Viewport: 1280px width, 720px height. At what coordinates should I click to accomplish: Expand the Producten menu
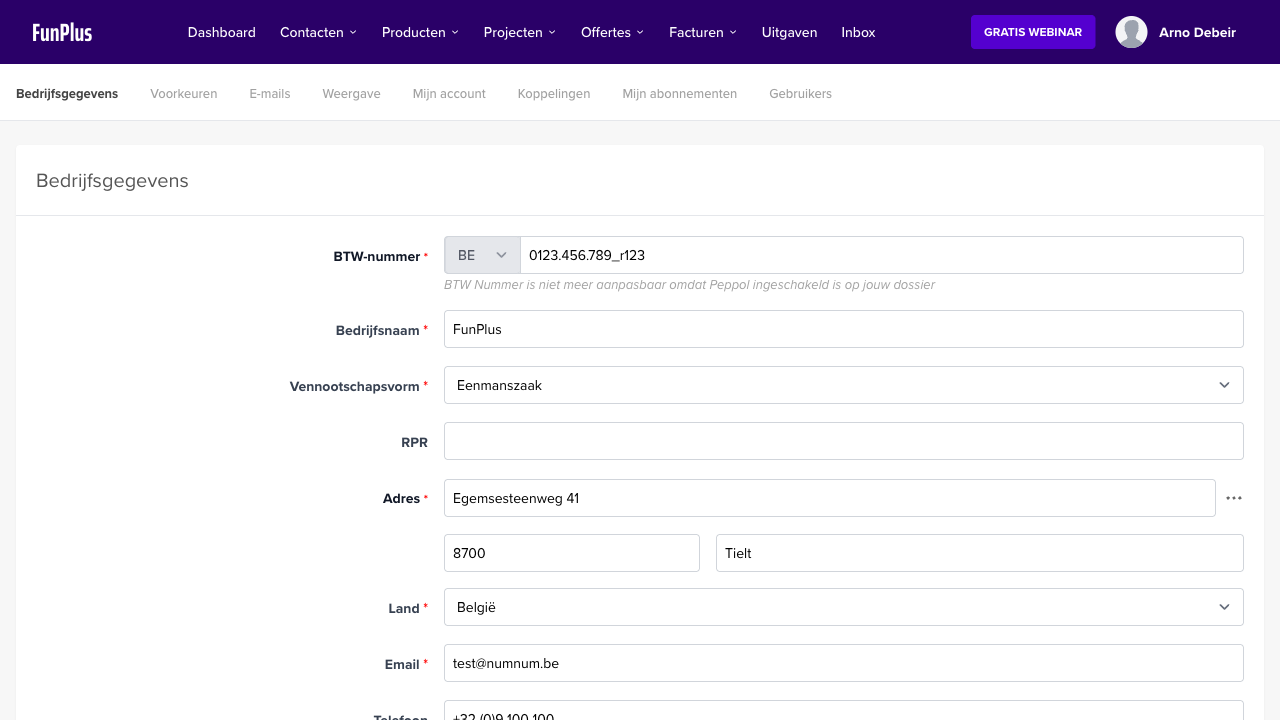pyautogui.click(x=420, y=32)
